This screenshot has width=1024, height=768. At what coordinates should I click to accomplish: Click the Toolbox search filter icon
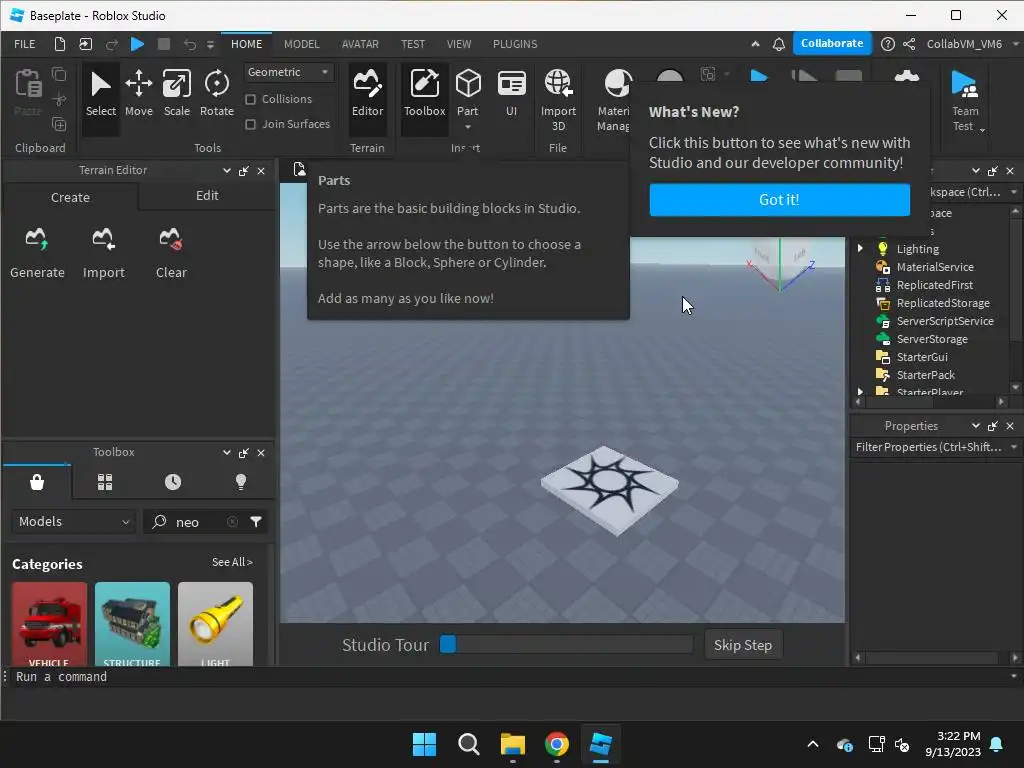[x=256, y=521]
